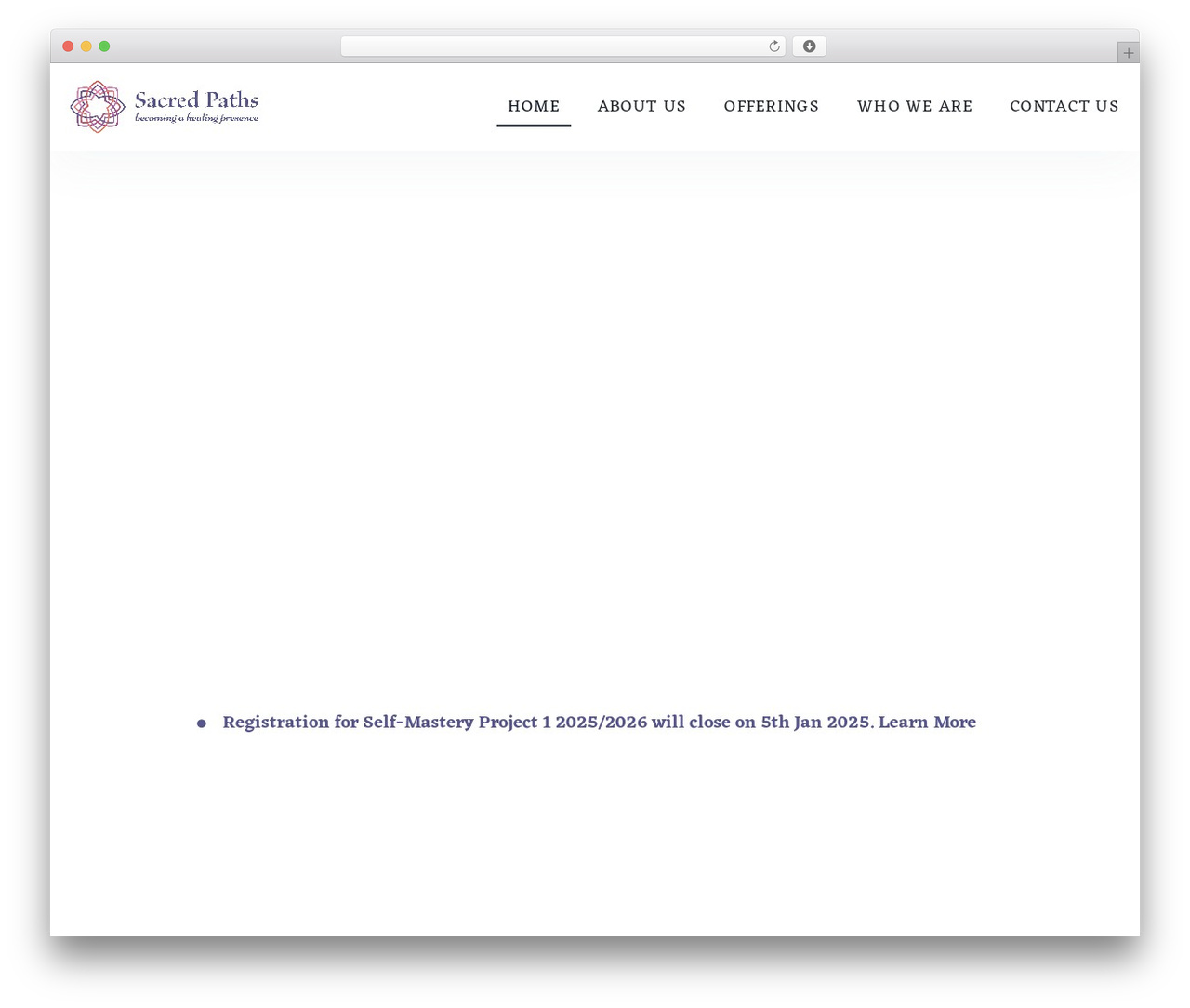
Task: Click the "becoming a healing presence" tagline
Action: tap(196, 118)
